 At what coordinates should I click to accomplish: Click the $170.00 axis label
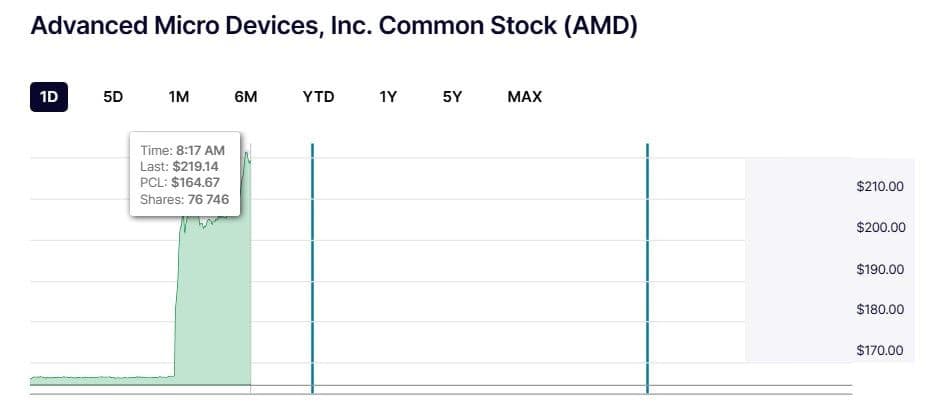[x=880, y=350]
